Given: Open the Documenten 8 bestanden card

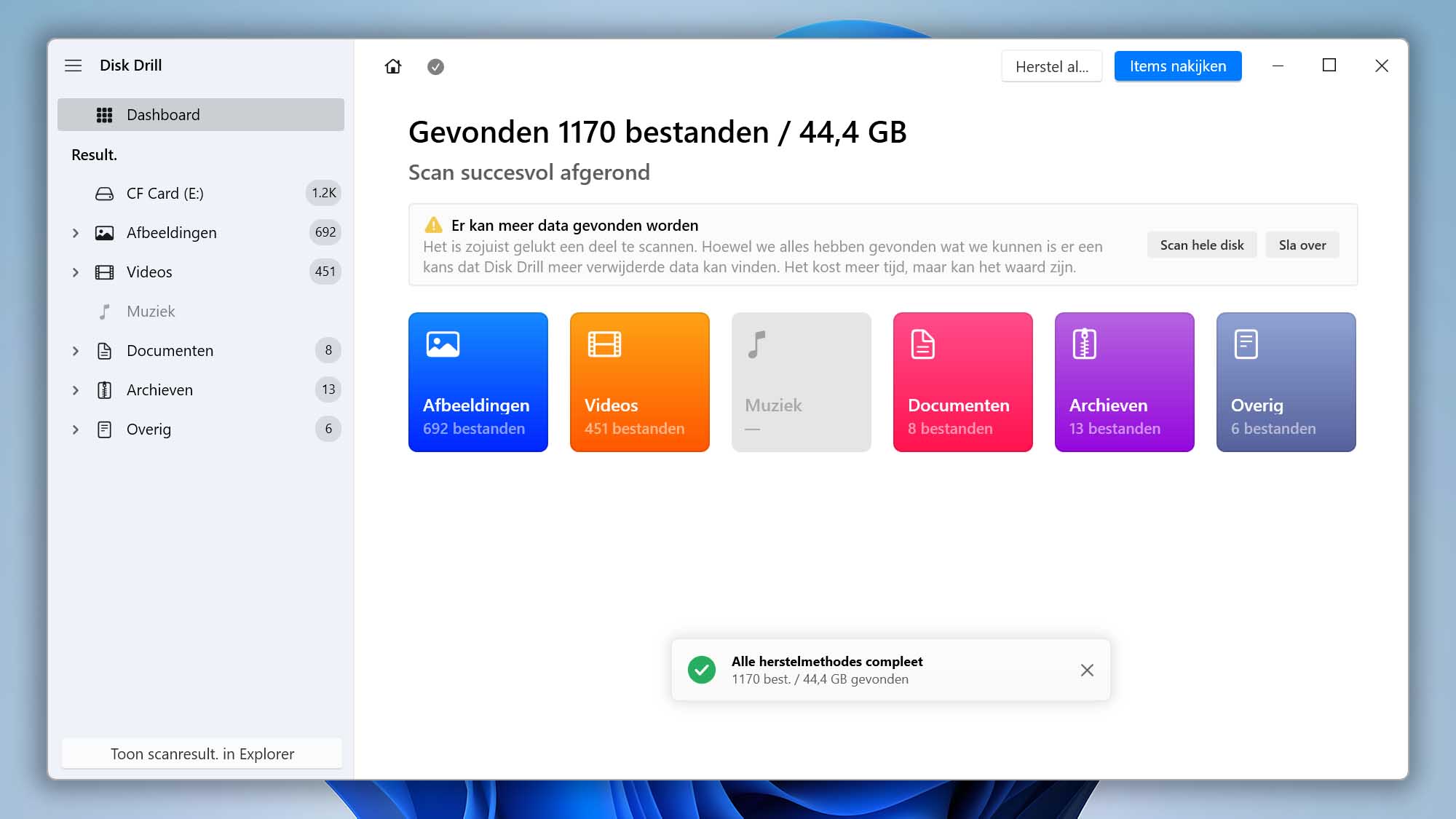Looking at the screenshot, I should coord(962,382).
